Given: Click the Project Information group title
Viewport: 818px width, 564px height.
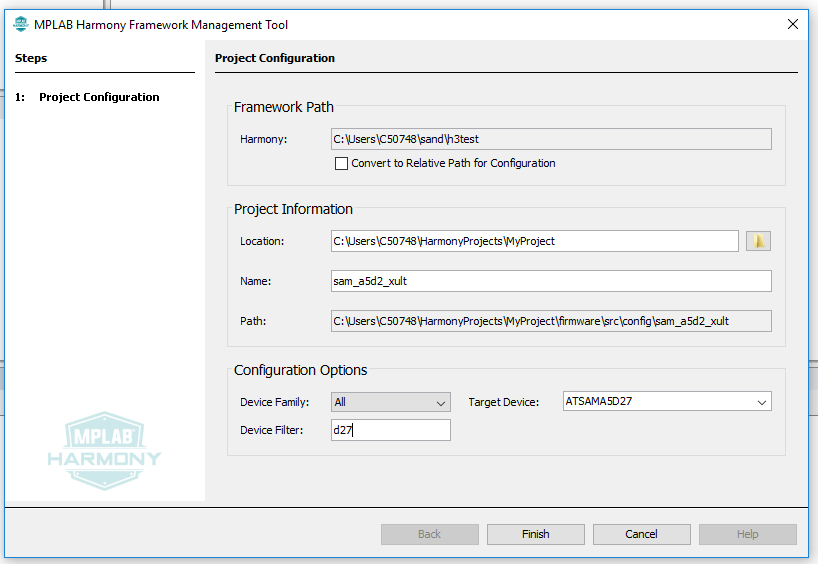Looking at the screenshot, I should coord(293,209).
